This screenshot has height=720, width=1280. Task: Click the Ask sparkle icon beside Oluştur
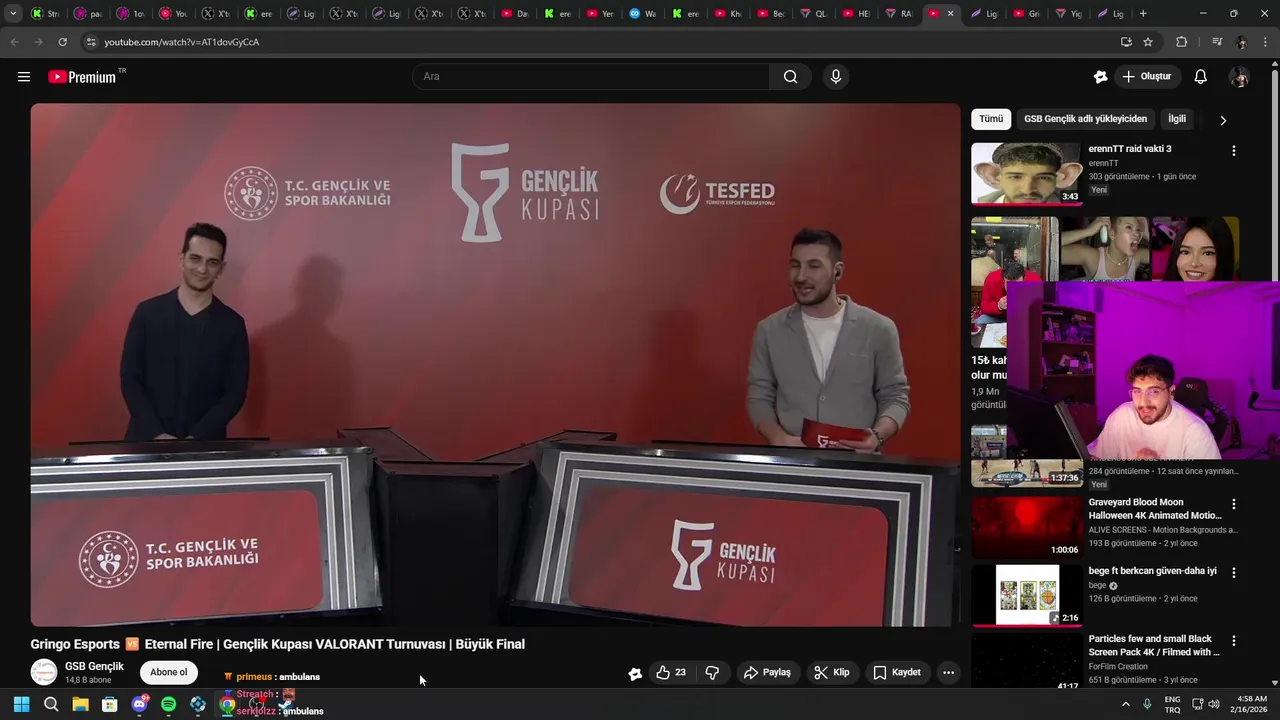[1101, 77]
